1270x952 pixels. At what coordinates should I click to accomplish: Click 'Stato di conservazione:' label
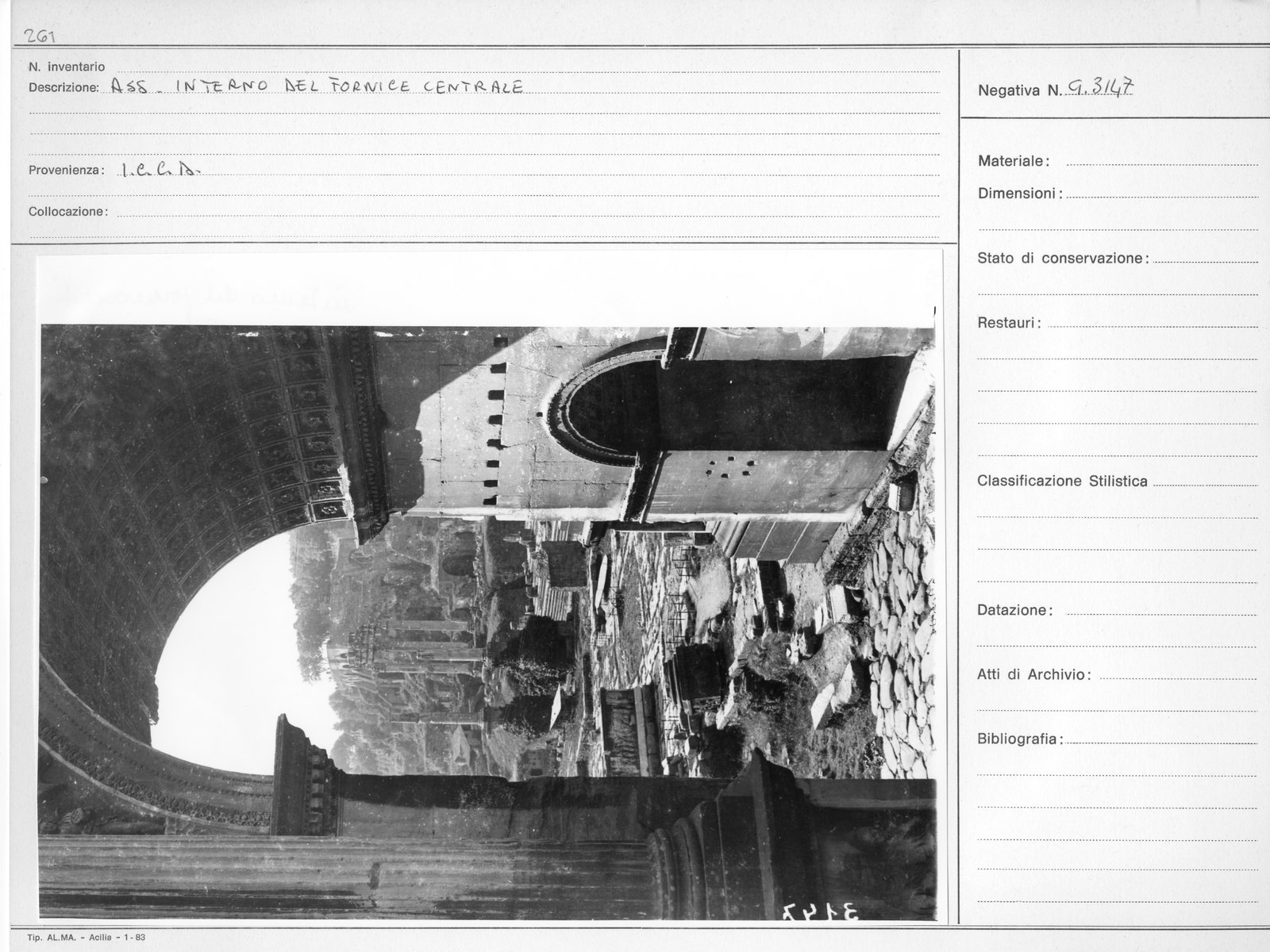(1063, 259)
